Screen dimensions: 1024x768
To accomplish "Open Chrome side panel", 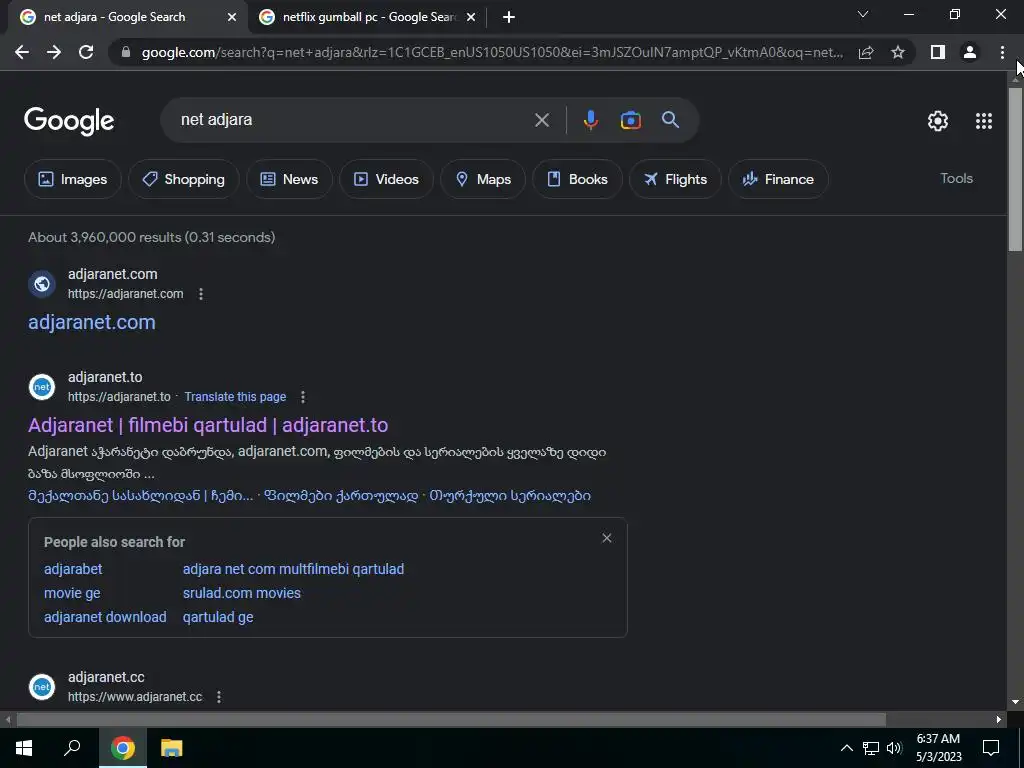I will click(938, 52).
